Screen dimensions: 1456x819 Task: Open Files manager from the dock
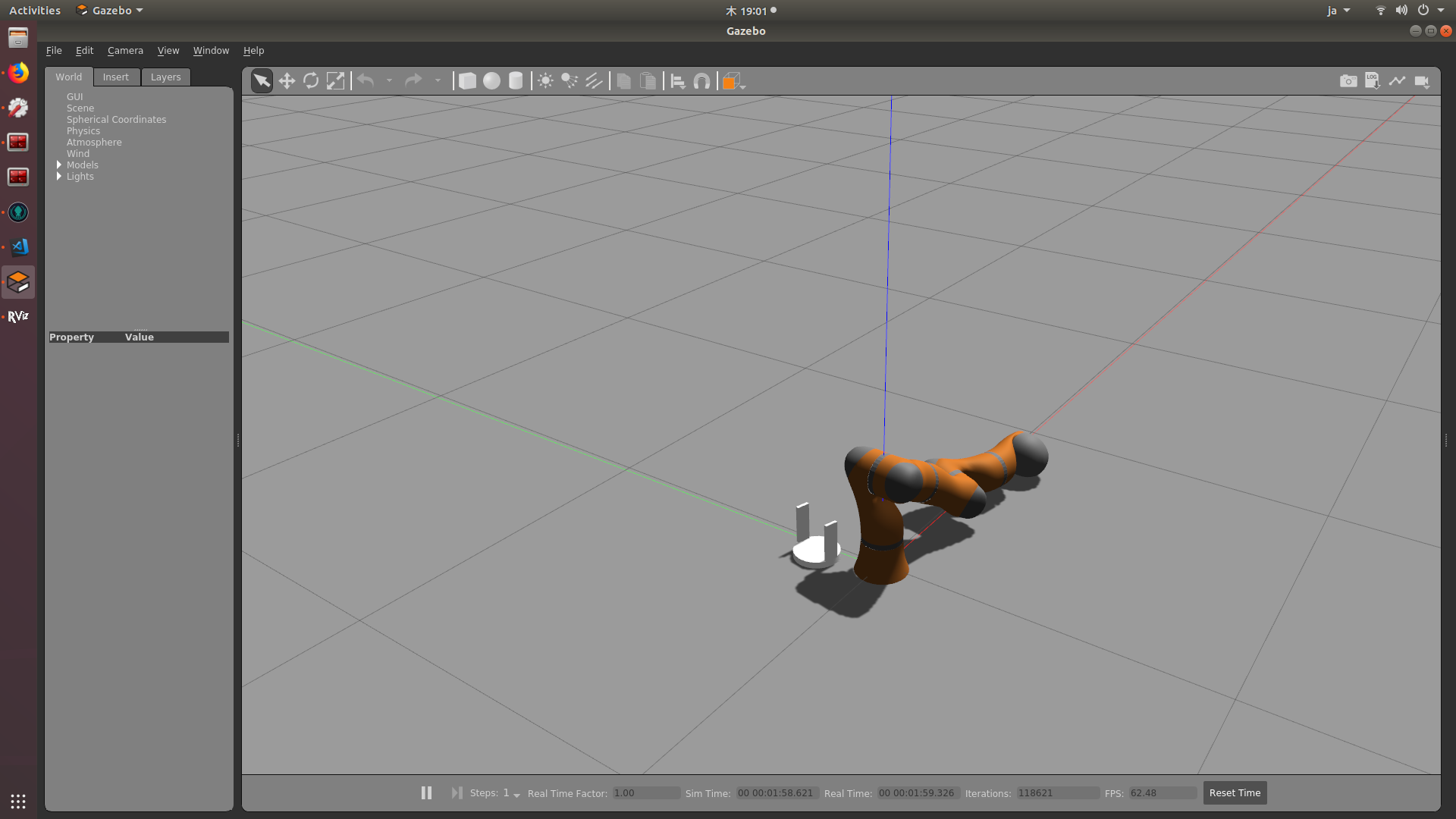click(x=18, y=37)
